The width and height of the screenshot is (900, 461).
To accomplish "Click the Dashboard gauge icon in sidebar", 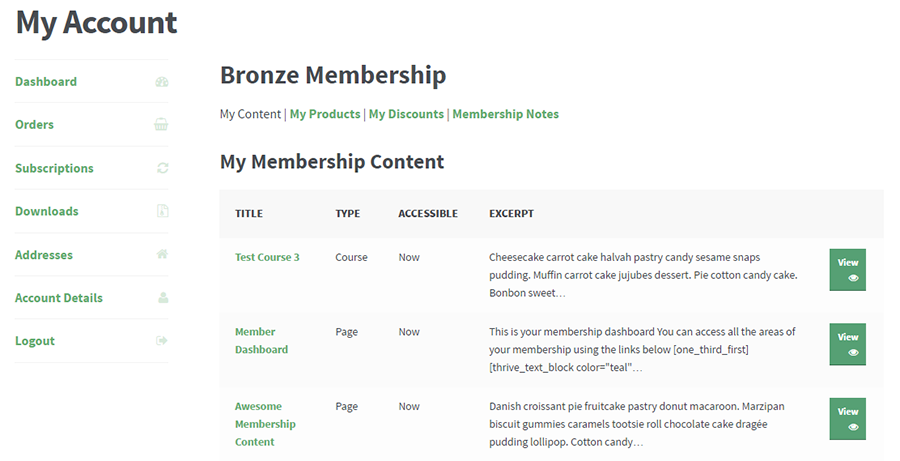I will point(162,82).
